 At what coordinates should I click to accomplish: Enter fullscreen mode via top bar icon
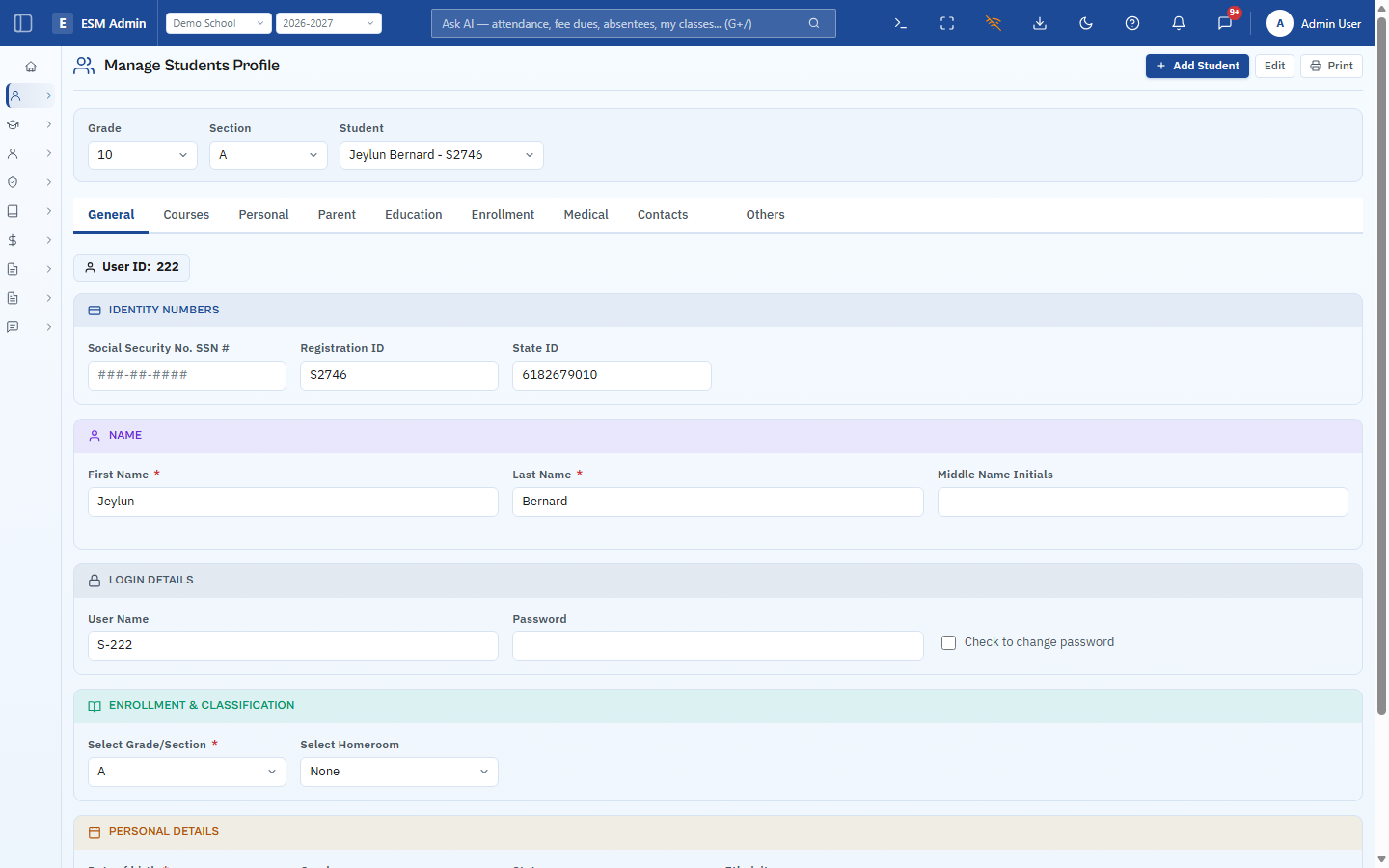point(947,23)
